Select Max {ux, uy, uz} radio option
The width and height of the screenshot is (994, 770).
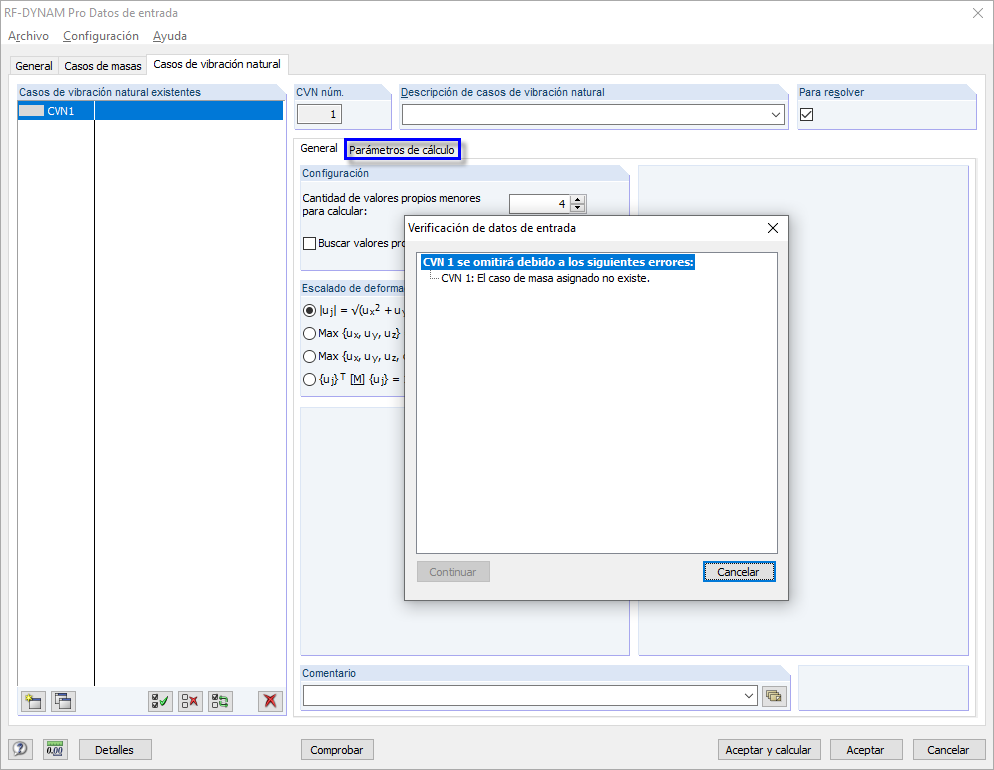[x=309, y=333]
